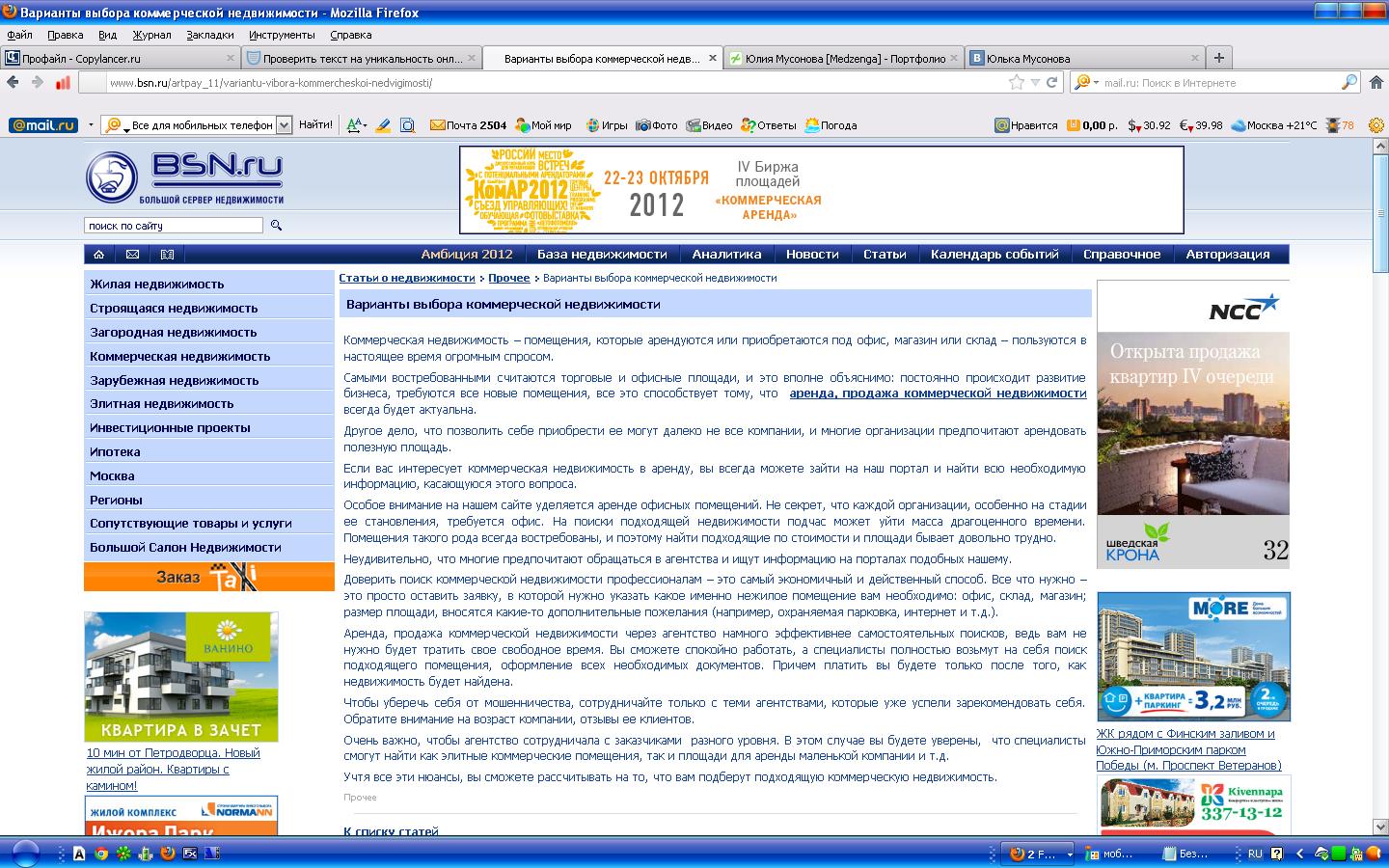
Task: Go back with the browser back arrow
Action: pos(14,83)
